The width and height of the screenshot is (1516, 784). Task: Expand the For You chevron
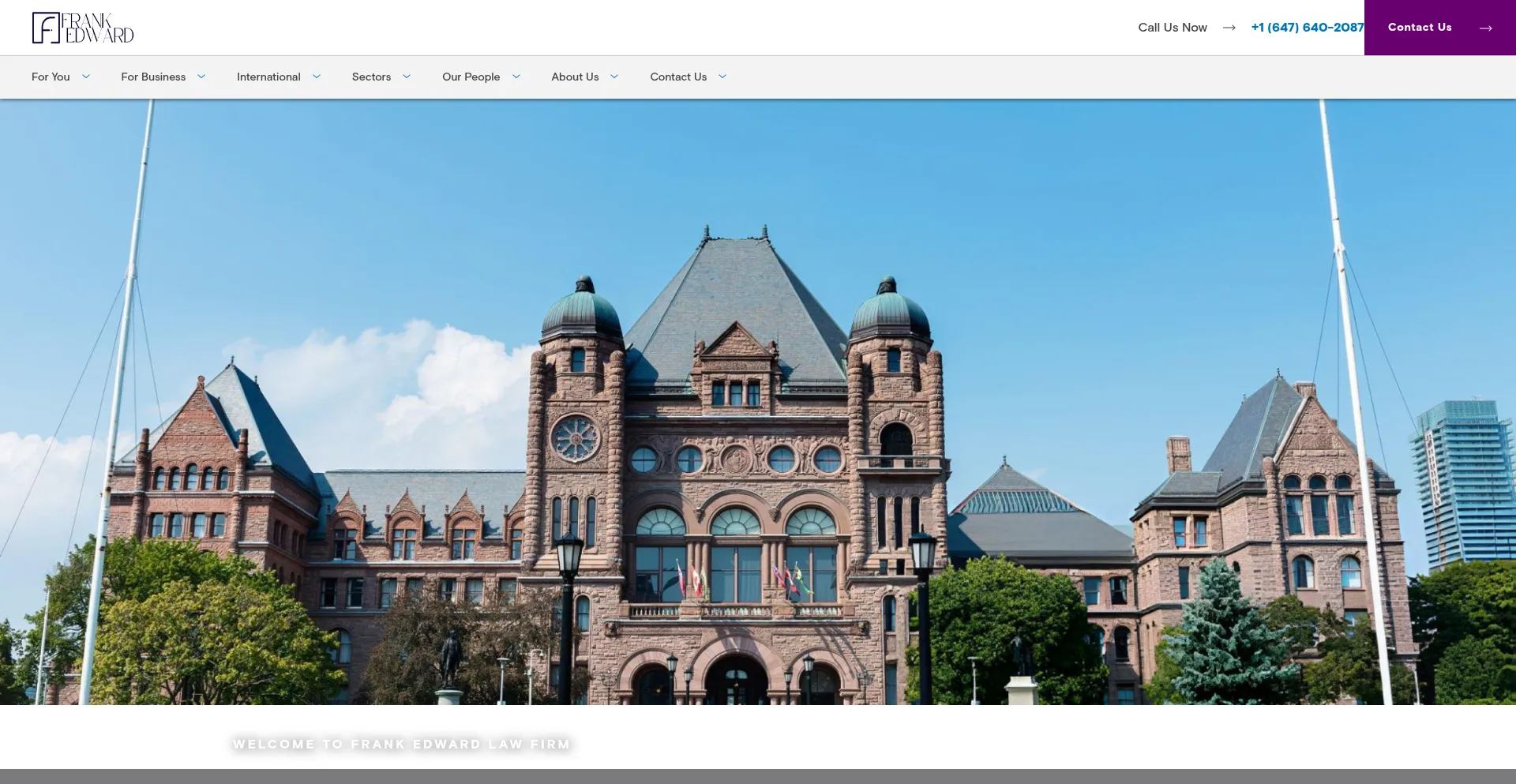point(86,77)
